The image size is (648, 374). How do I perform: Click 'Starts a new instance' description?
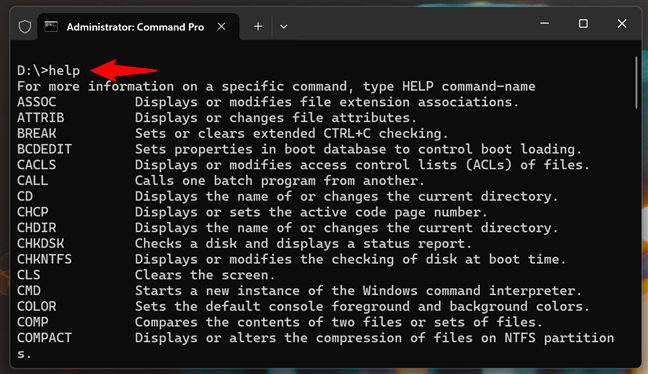tap(358, 291)
